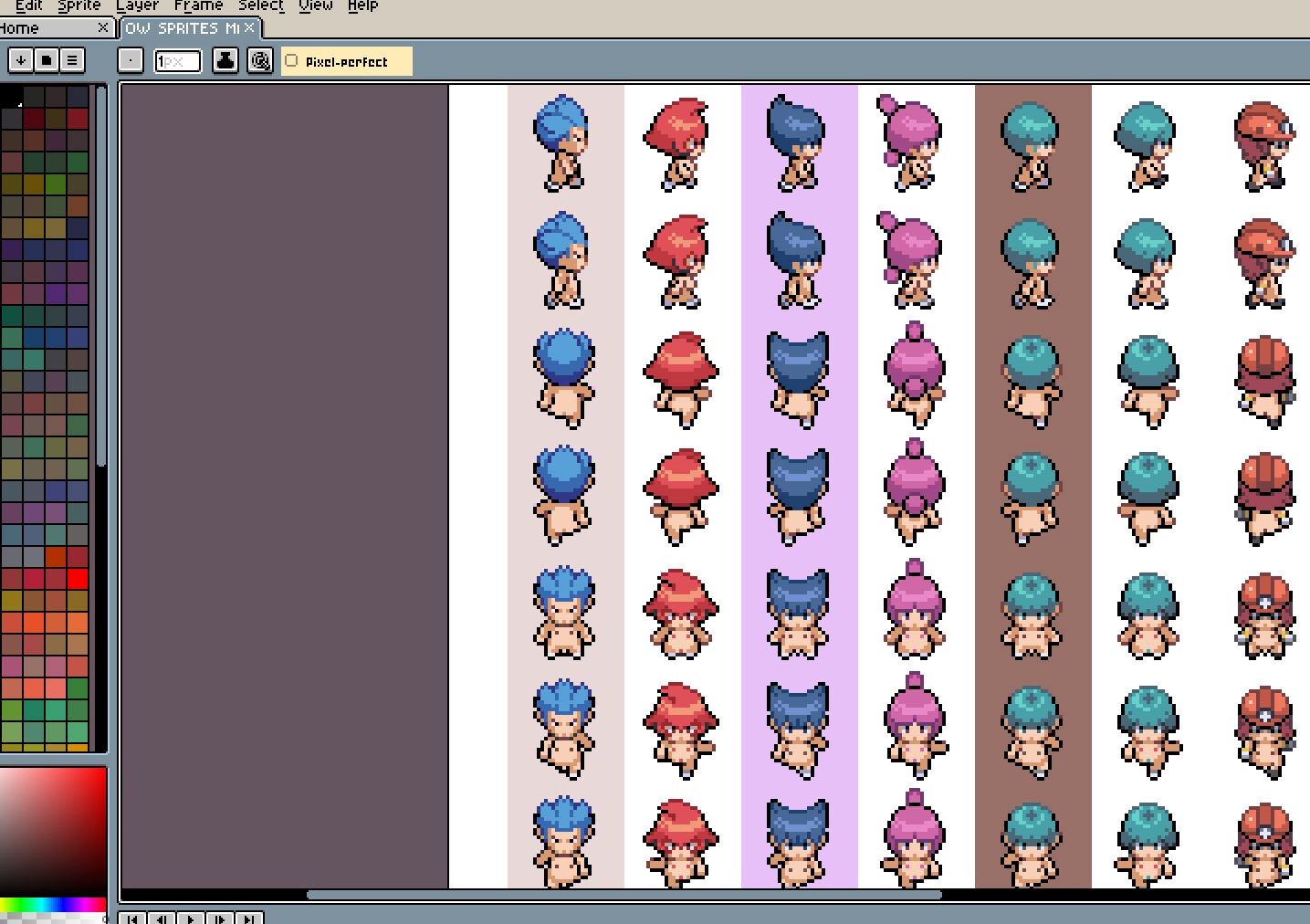Screen dimensions: 1310x924
Task: Open the Layer menu
Action: click(137, 5)
